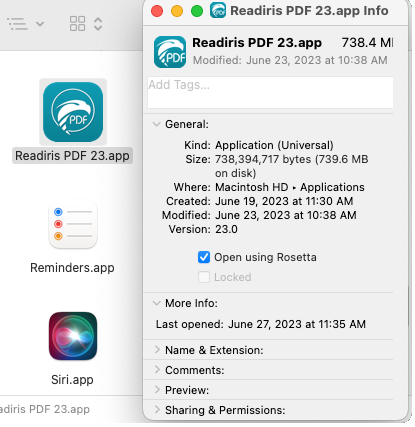Click the Last opened date June 27, 2023

[x=297, y=324]
